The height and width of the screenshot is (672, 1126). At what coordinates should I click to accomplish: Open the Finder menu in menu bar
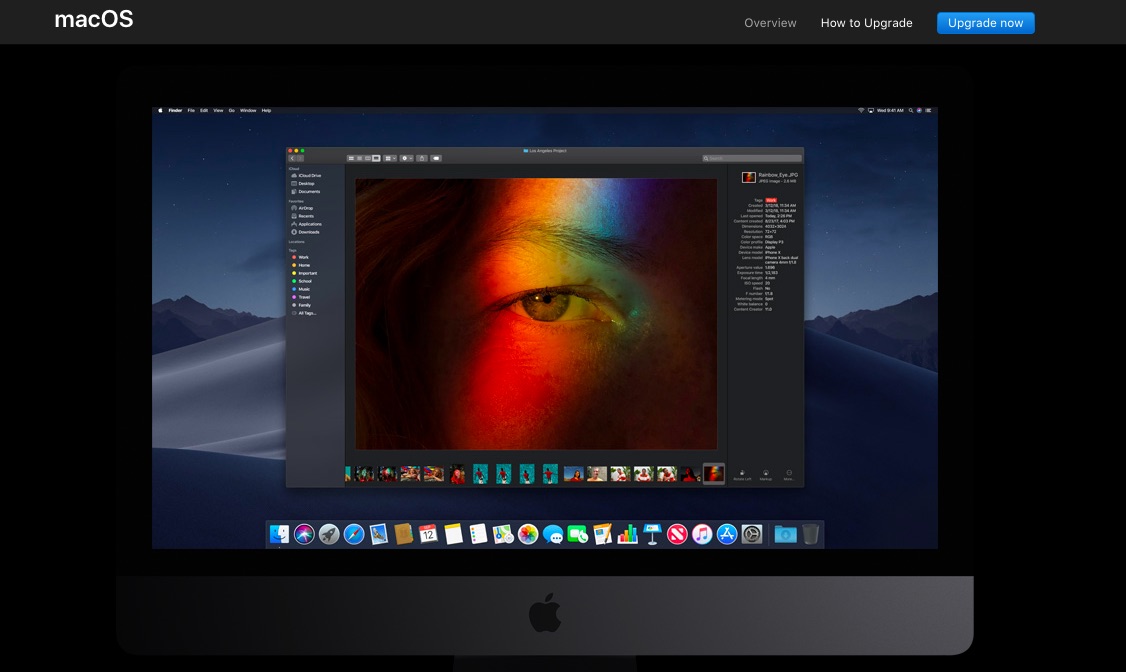pyautogui.click(x=176, y=110)
